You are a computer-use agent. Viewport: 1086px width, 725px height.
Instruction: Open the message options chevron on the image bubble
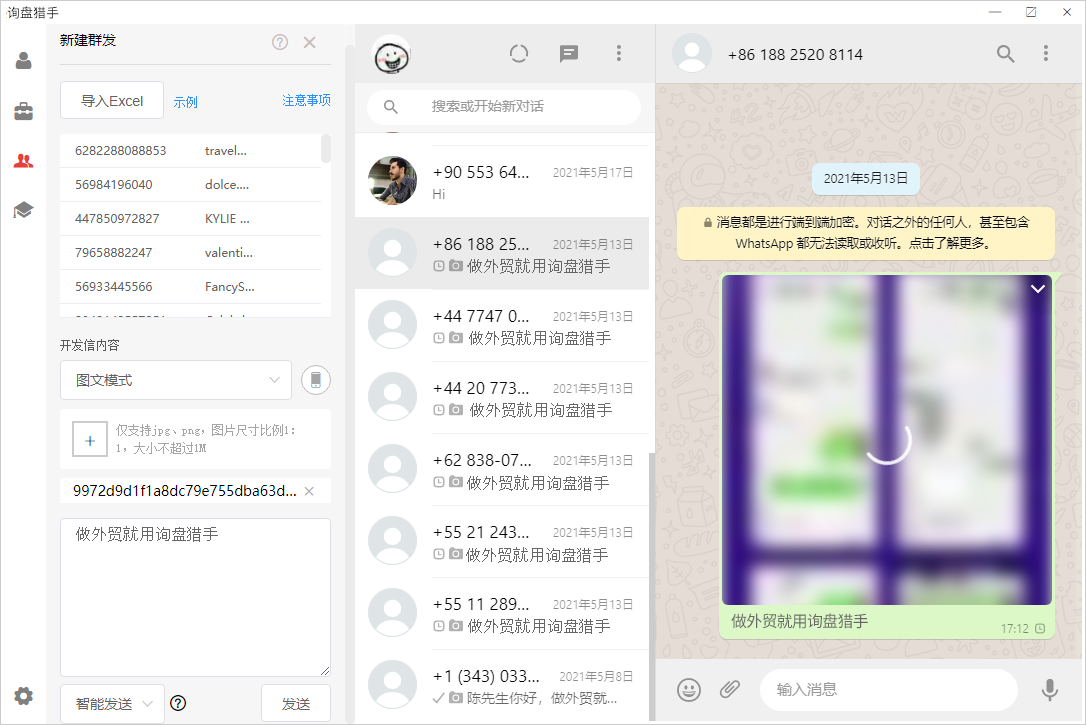tap(1037, 290)
